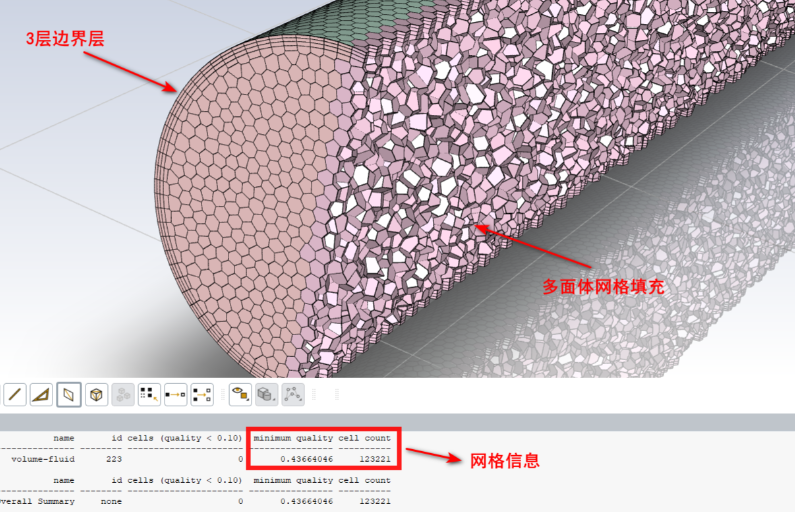
Task: Click the volume-fluid row name
Action: point(42,460)
